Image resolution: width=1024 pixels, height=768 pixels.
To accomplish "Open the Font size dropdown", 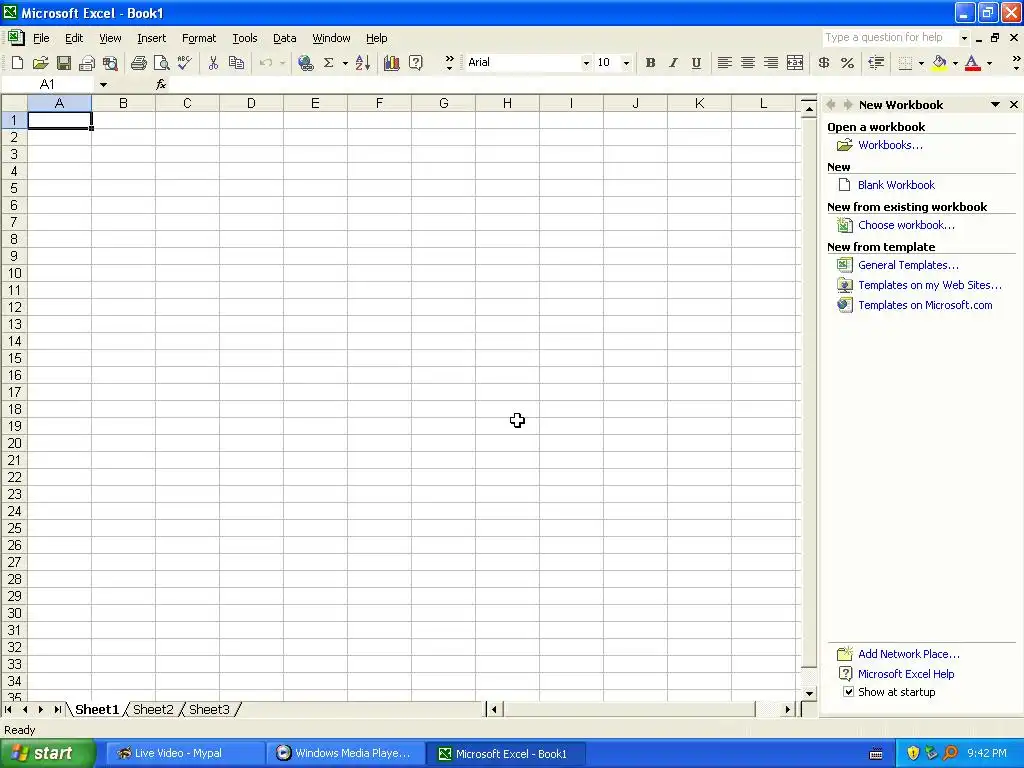I will coord(626,63).
